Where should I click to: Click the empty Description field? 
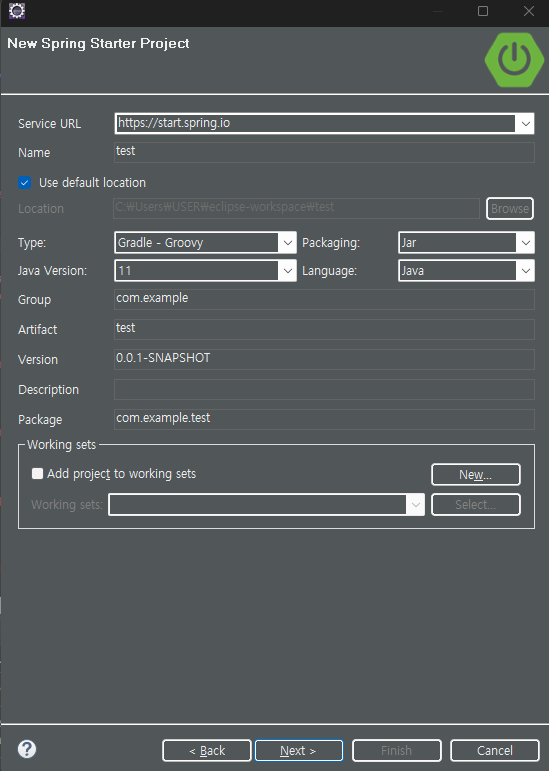(x=324, y=389)
